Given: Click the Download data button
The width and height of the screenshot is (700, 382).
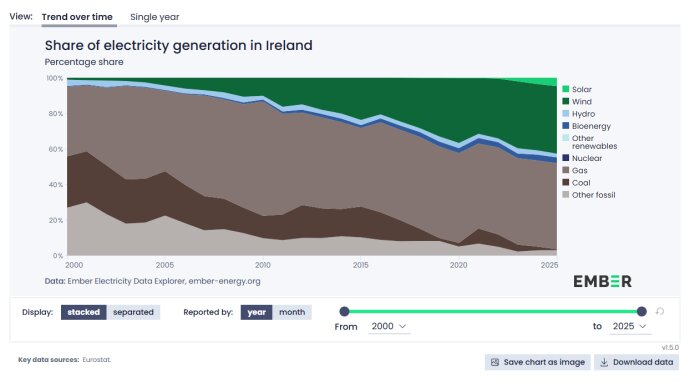Looking at the screenshot, I should (636, 362).
